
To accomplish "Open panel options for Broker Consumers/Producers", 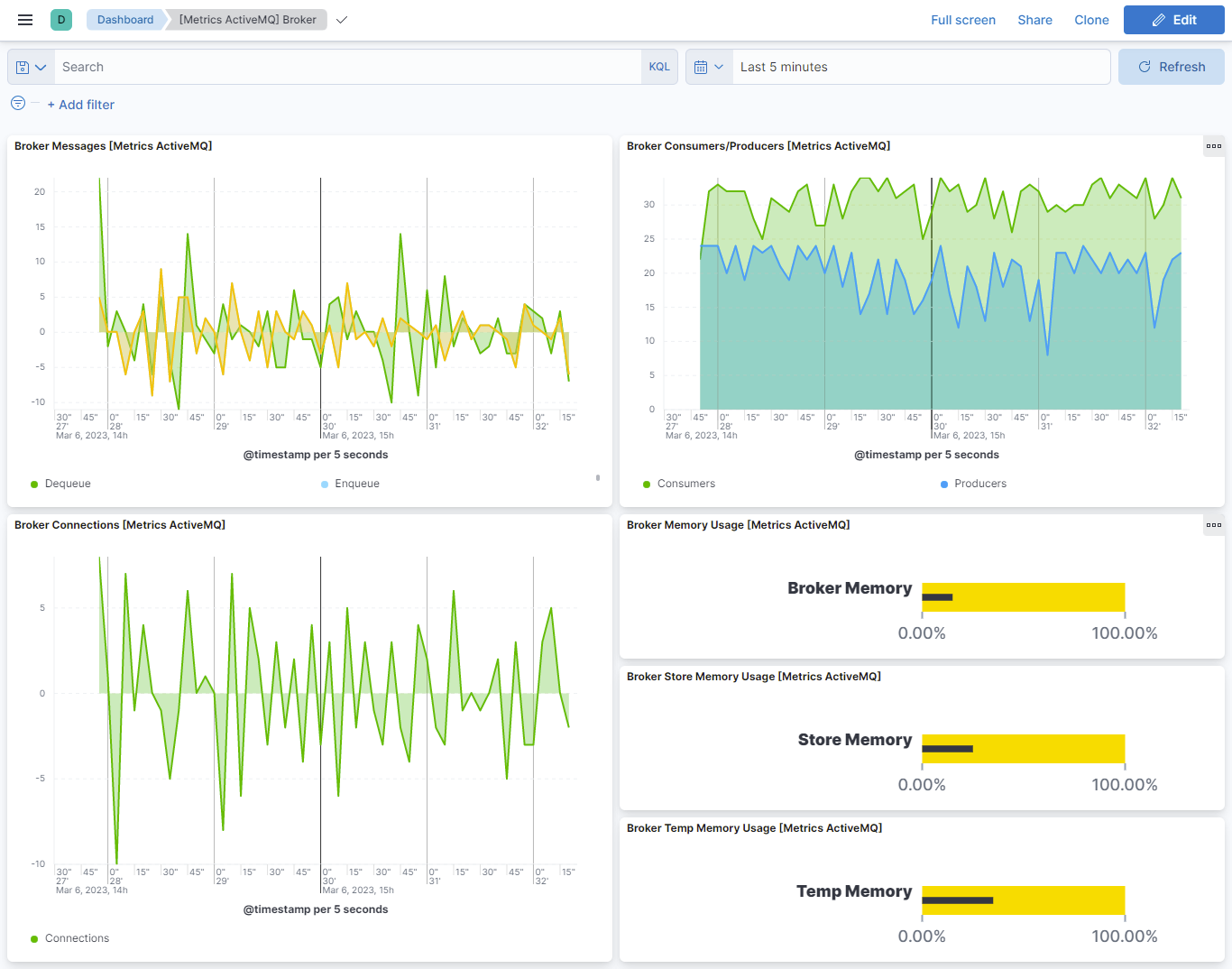I will point(1214,146).
